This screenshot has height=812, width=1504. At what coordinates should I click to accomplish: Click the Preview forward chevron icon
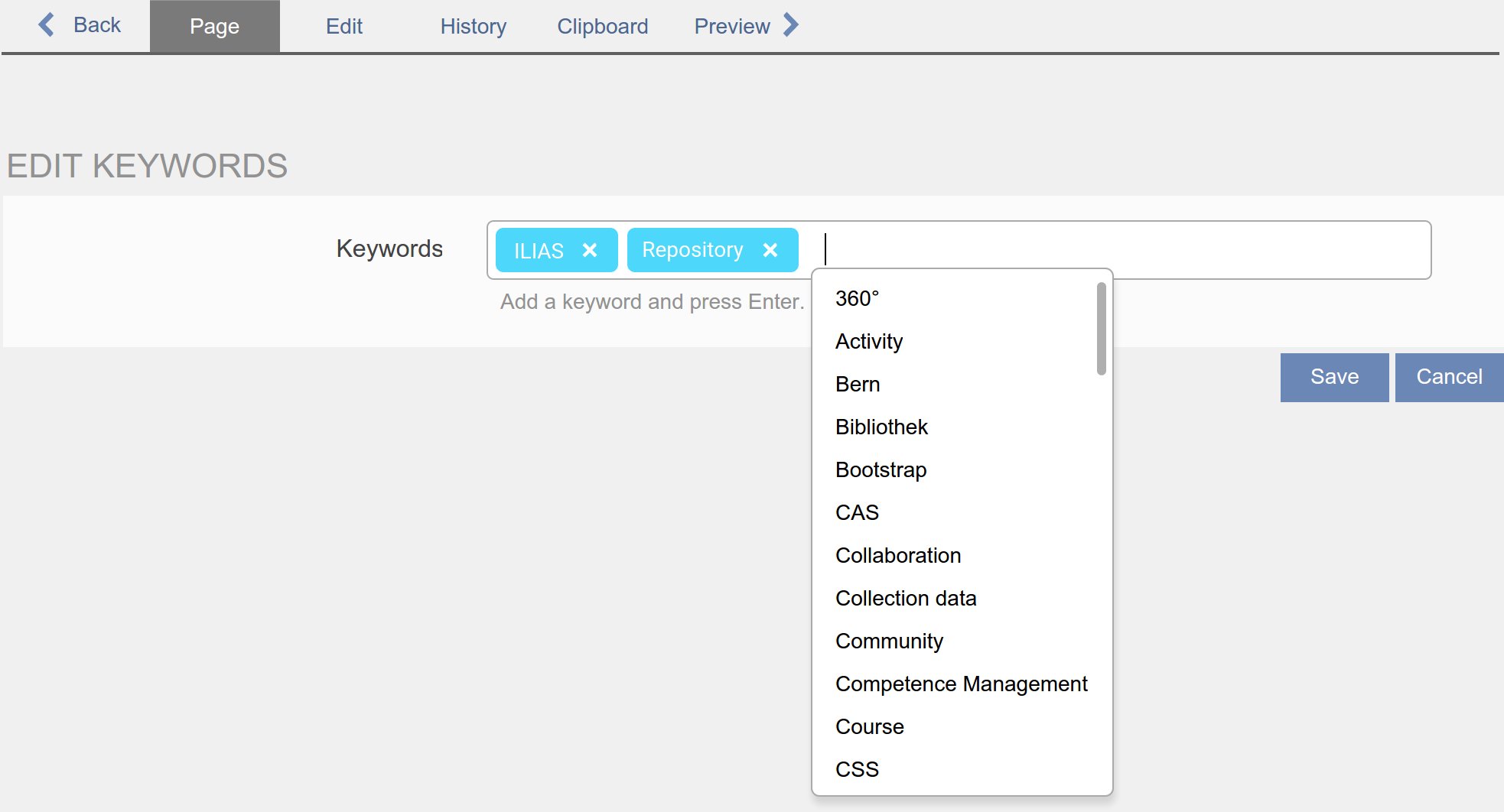tap(791, 25)
